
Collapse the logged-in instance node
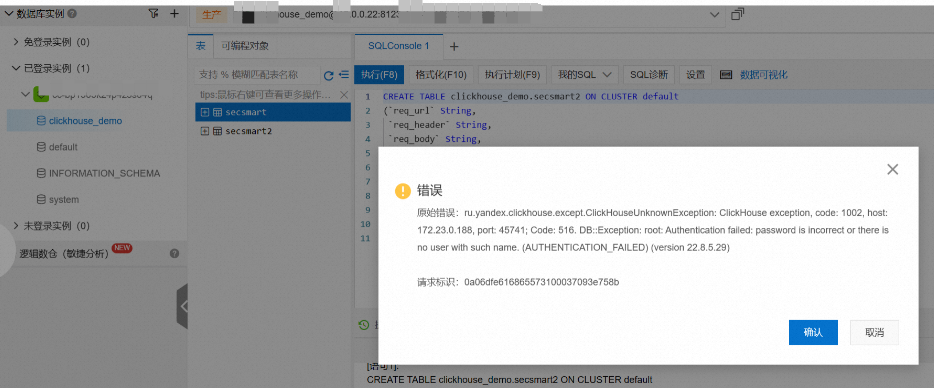coord(24,94)
